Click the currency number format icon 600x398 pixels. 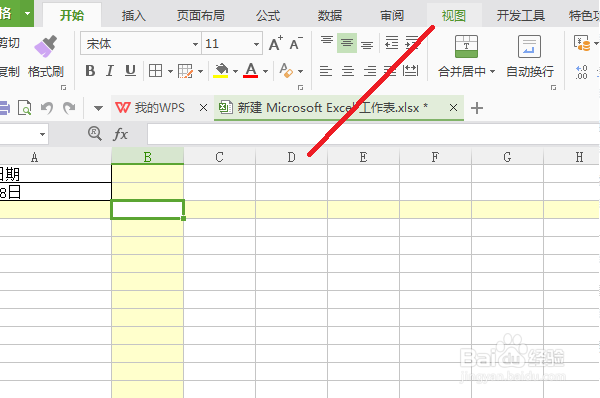(x=582, y=43)
